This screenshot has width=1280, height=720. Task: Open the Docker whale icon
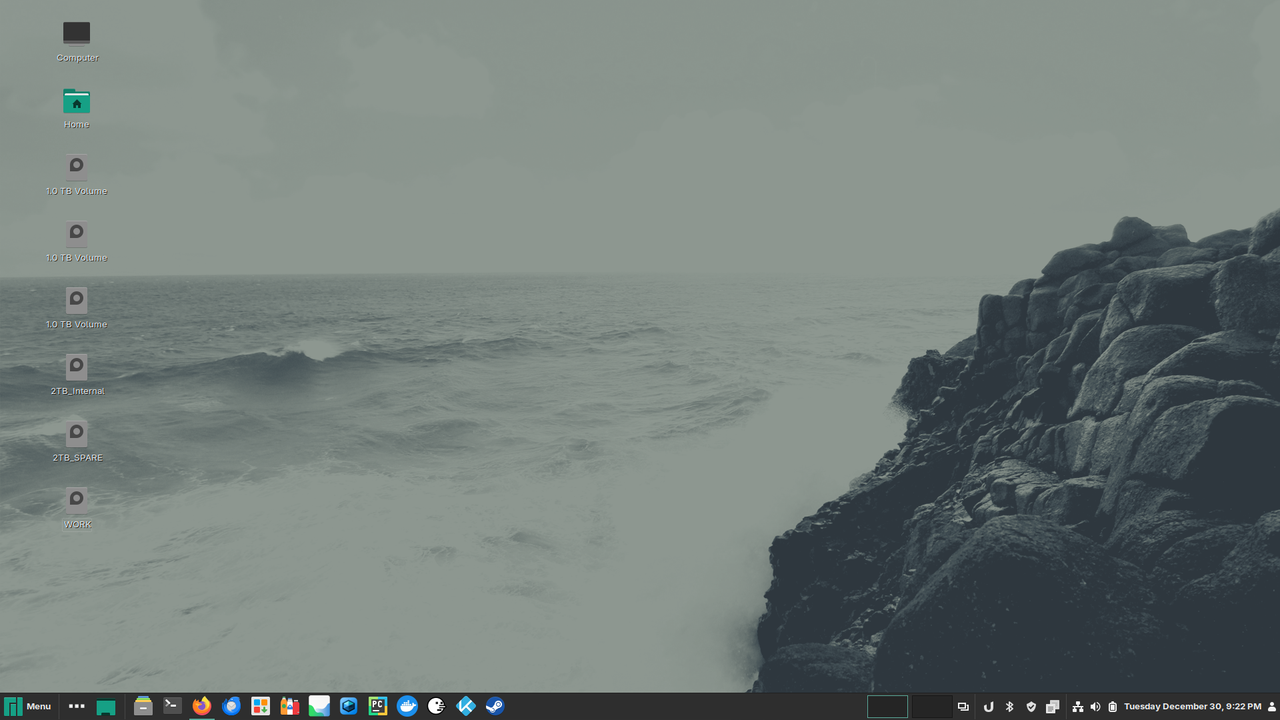tap(406, 706)
